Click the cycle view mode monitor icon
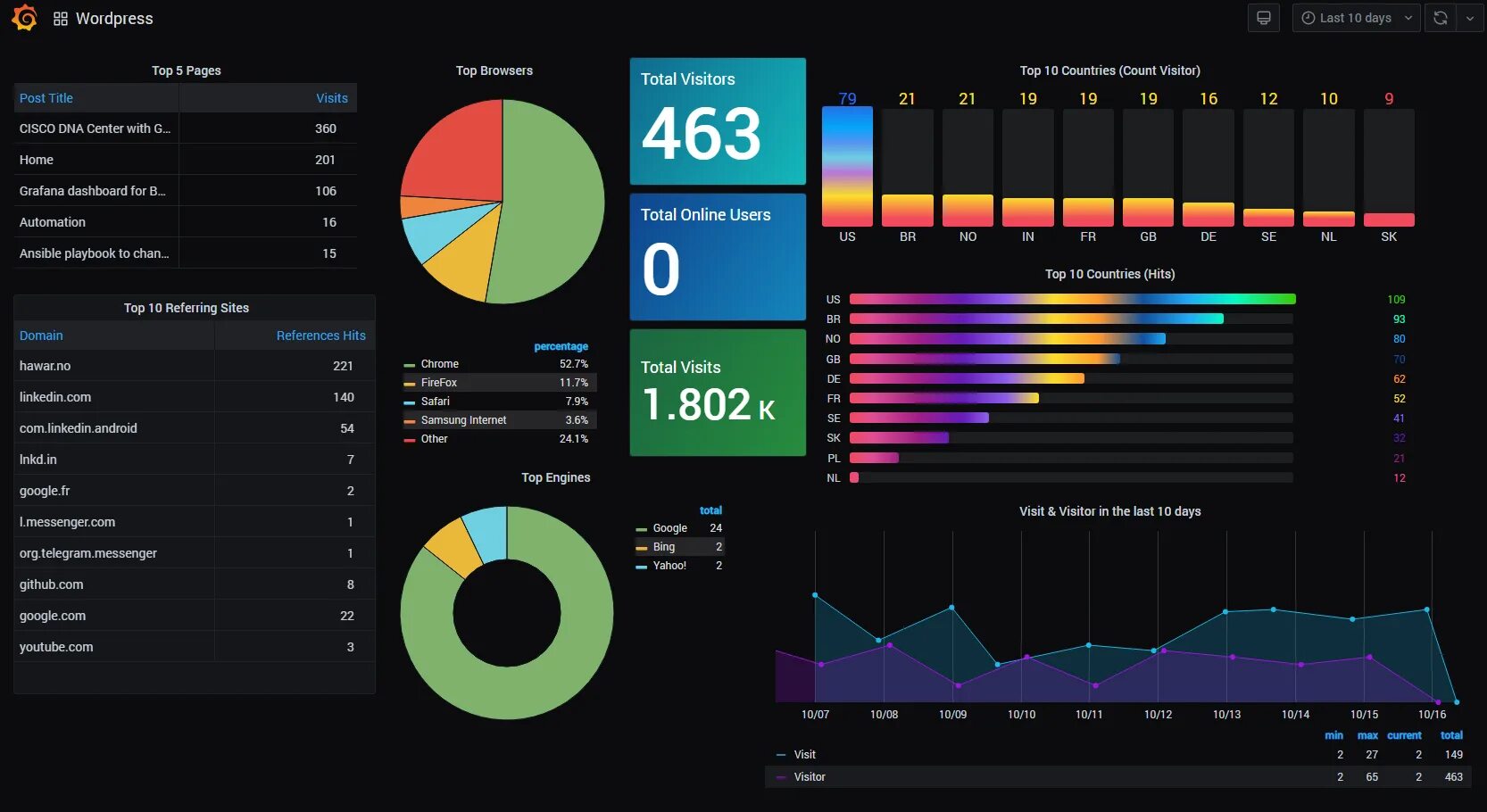The width and height of the screenshot is (1487, 812). coord(1263,18)
